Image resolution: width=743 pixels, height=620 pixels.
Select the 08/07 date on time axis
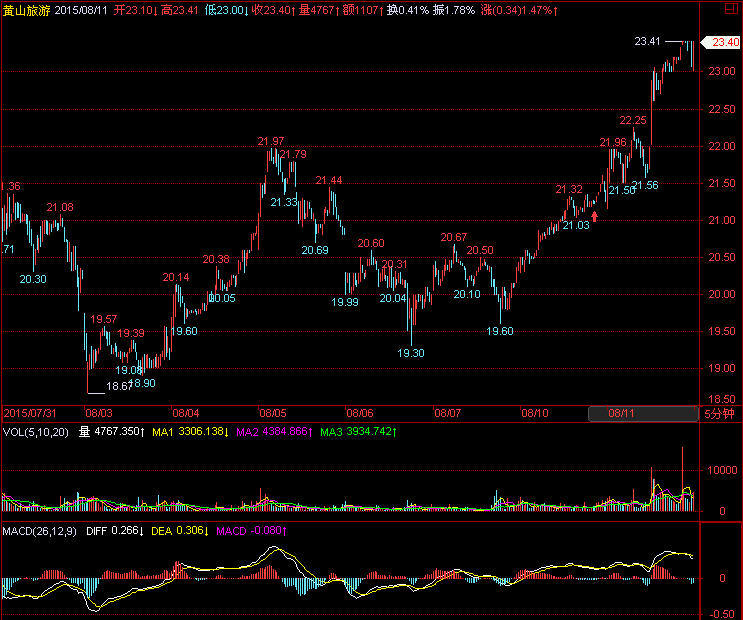coord(447,412)
